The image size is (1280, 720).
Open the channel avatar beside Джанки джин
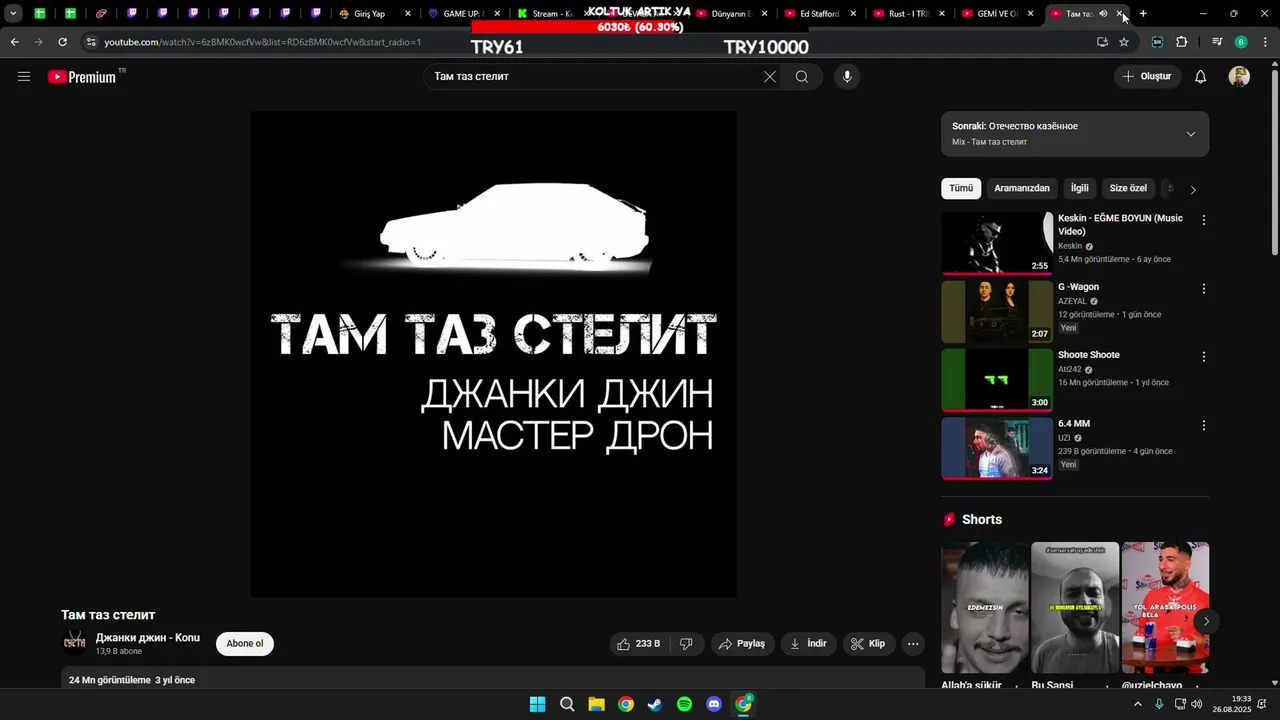74,643
